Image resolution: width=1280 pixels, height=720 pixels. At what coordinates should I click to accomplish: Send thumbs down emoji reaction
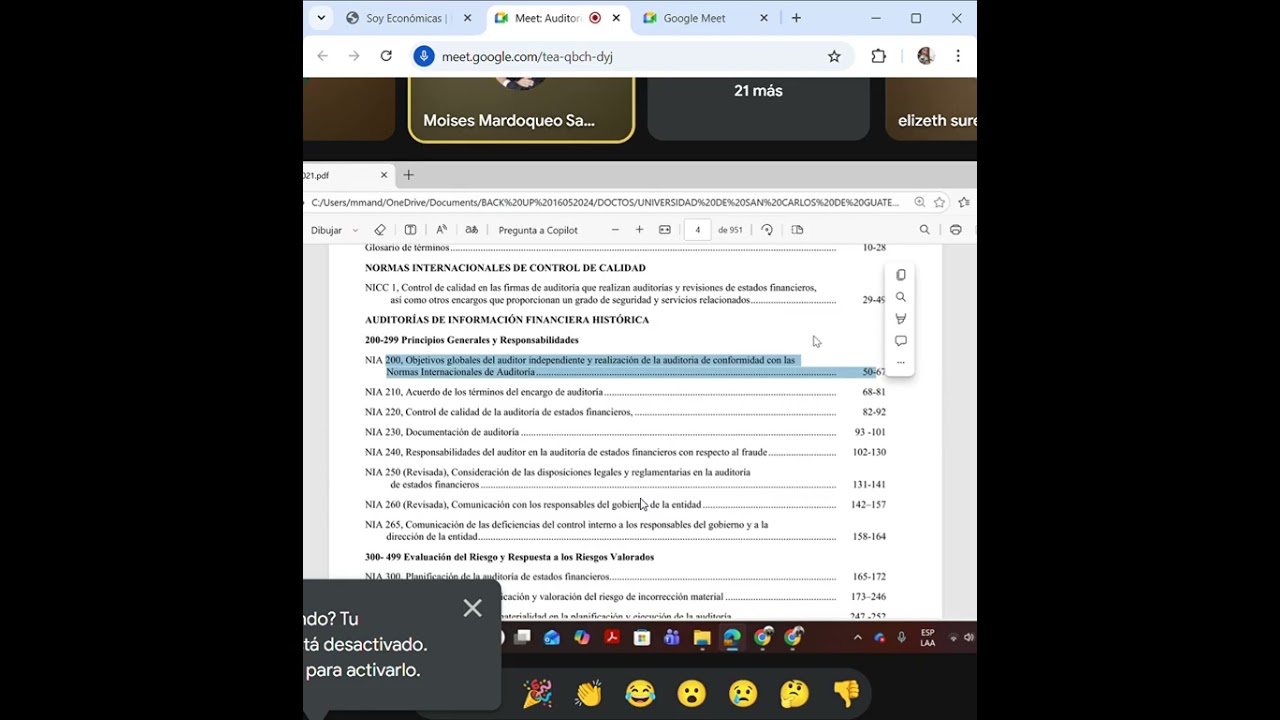846,693
